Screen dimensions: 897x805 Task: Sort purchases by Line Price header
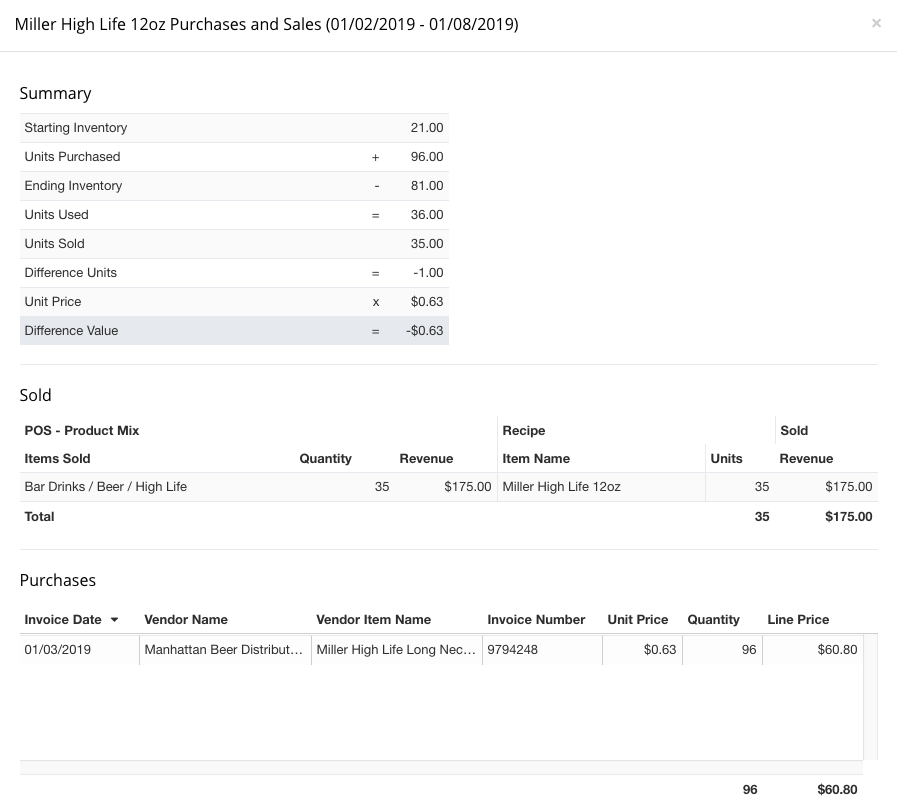(x=798, y=620)
